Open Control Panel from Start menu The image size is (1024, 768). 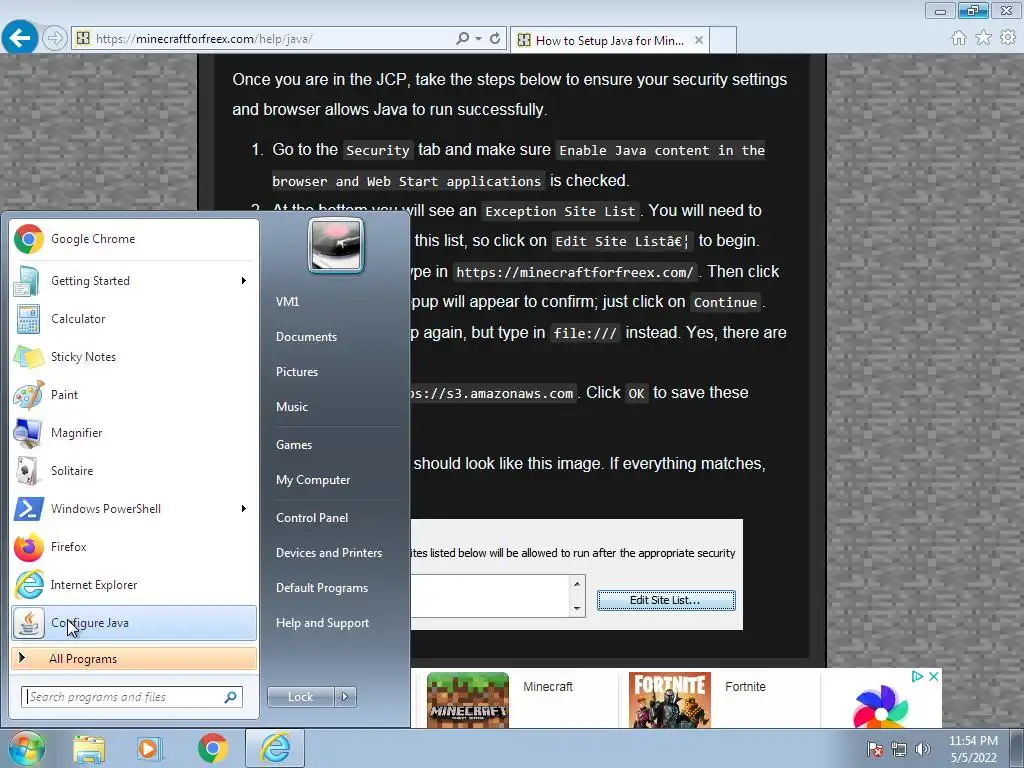pyautogui.click(x=312, y=518)
